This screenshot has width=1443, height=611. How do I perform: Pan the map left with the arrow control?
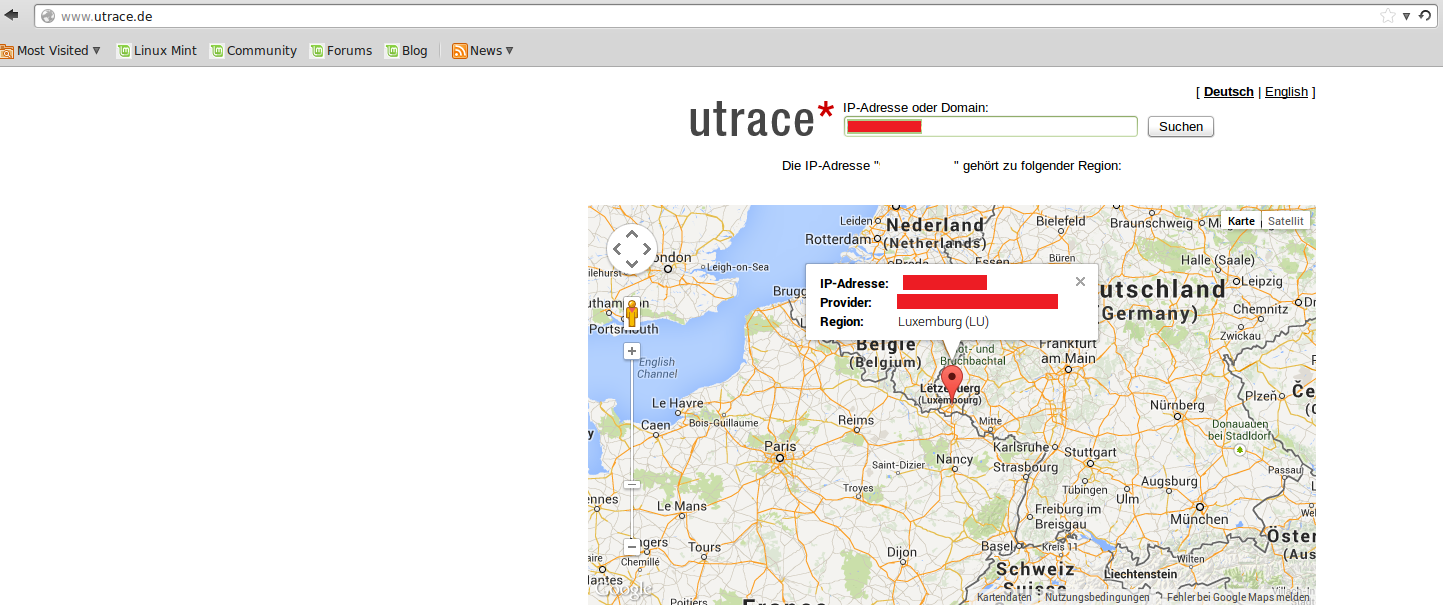(x=617, y=249)
